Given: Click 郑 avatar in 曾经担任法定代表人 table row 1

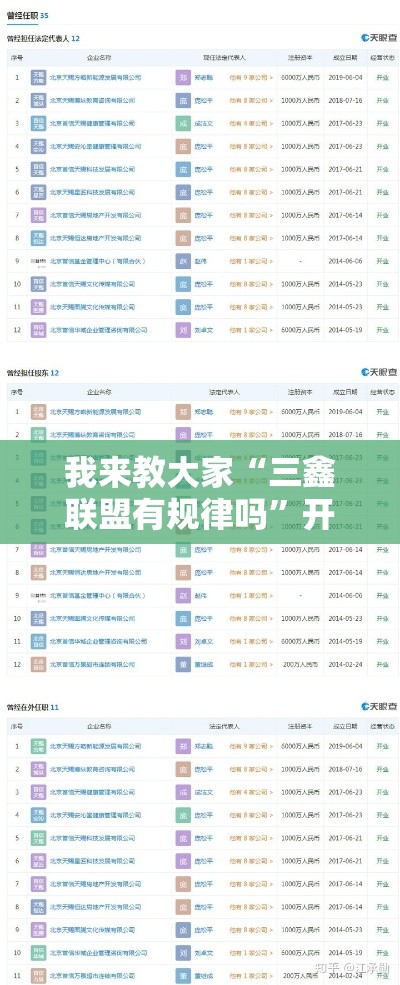Looking at the screenshot, I should (x=182, y=78).
